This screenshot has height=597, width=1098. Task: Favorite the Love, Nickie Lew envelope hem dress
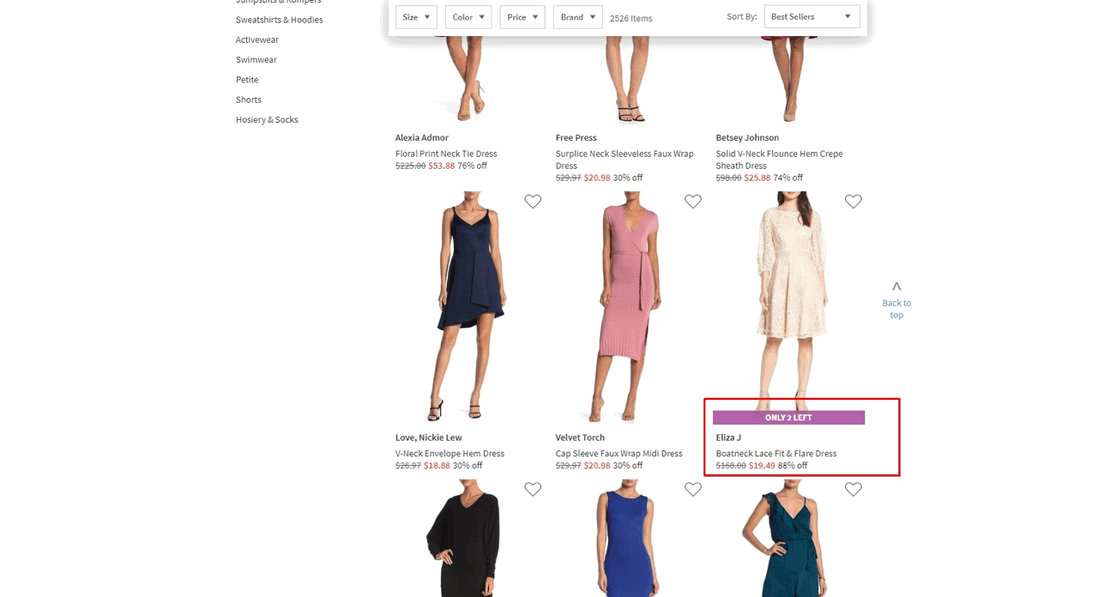point(533,201)
